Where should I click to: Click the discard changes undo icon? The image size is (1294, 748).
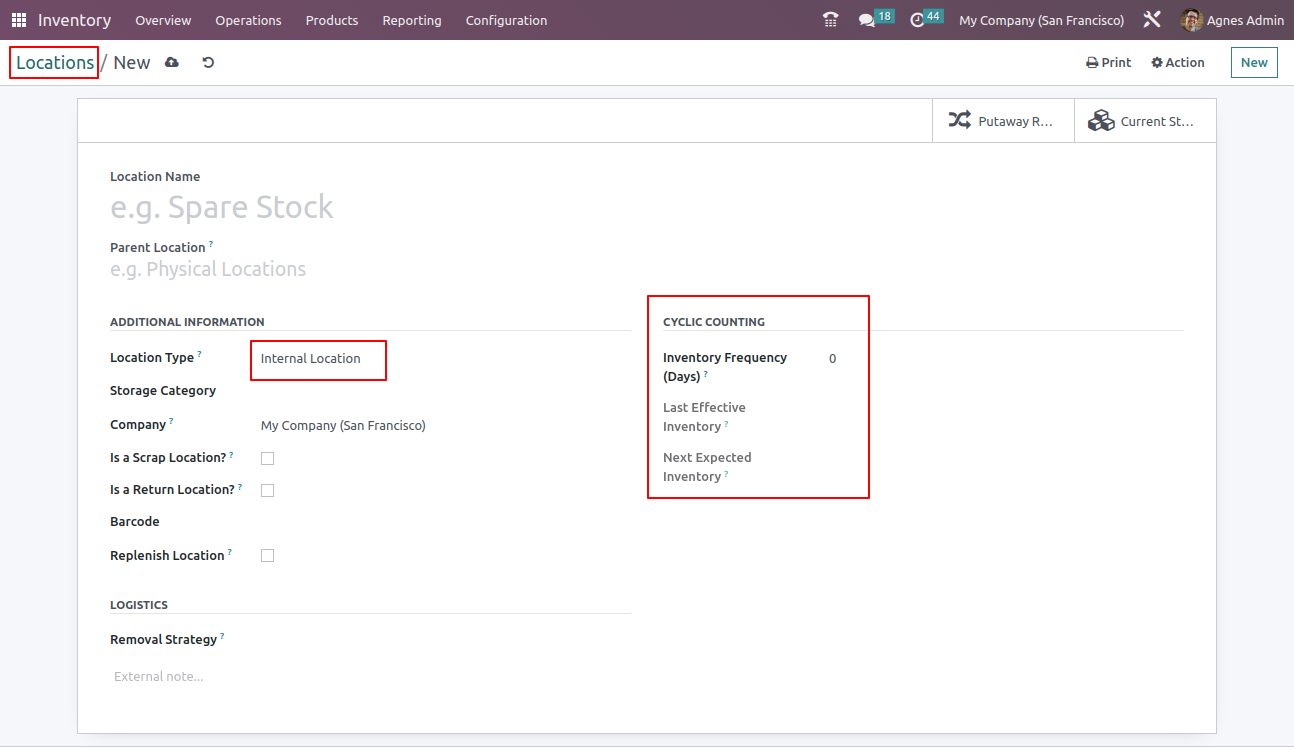point(208,62)
